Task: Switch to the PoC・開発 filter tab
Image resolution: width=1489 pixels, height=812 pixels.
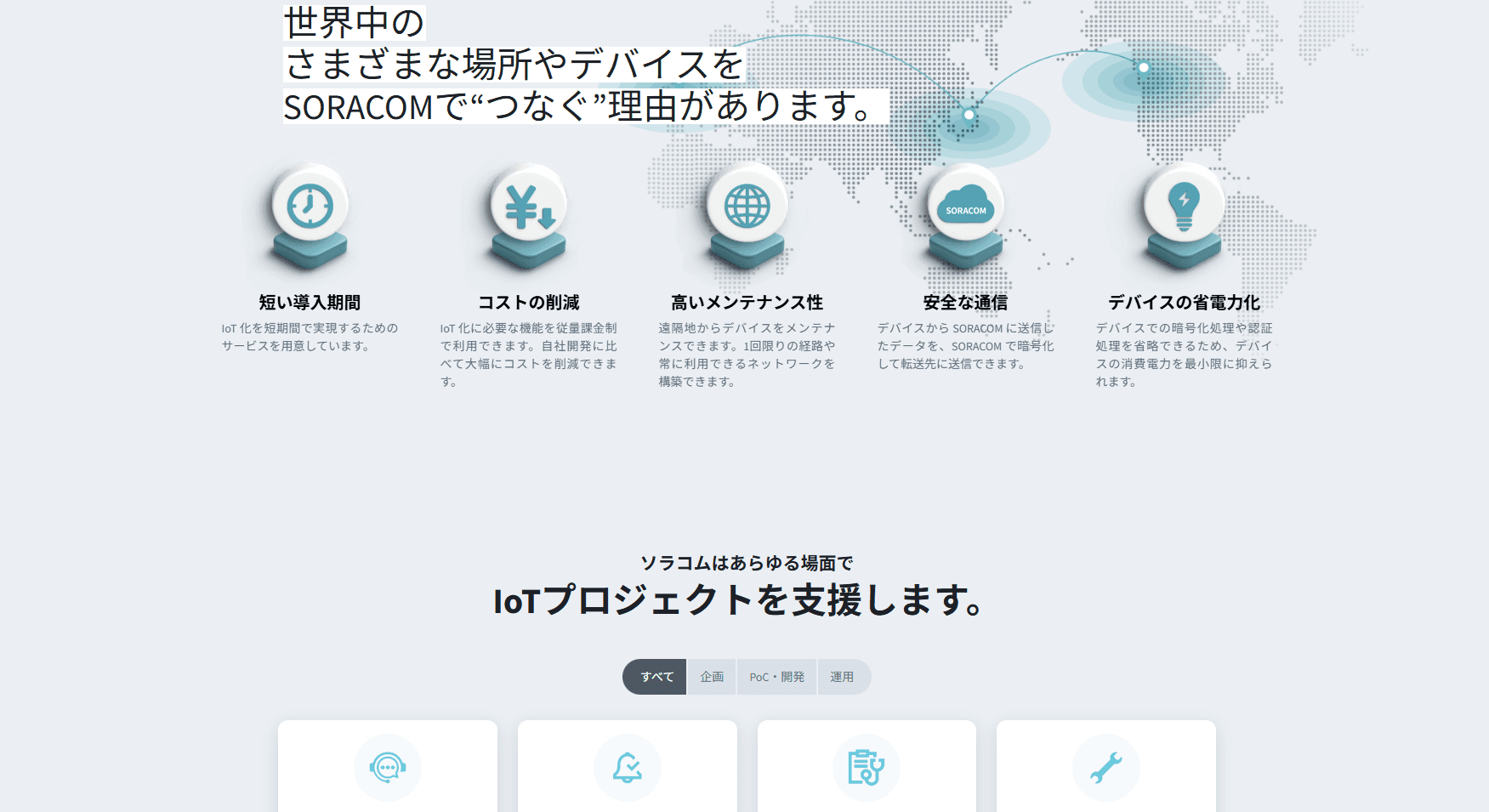Action: coord(776,677)
